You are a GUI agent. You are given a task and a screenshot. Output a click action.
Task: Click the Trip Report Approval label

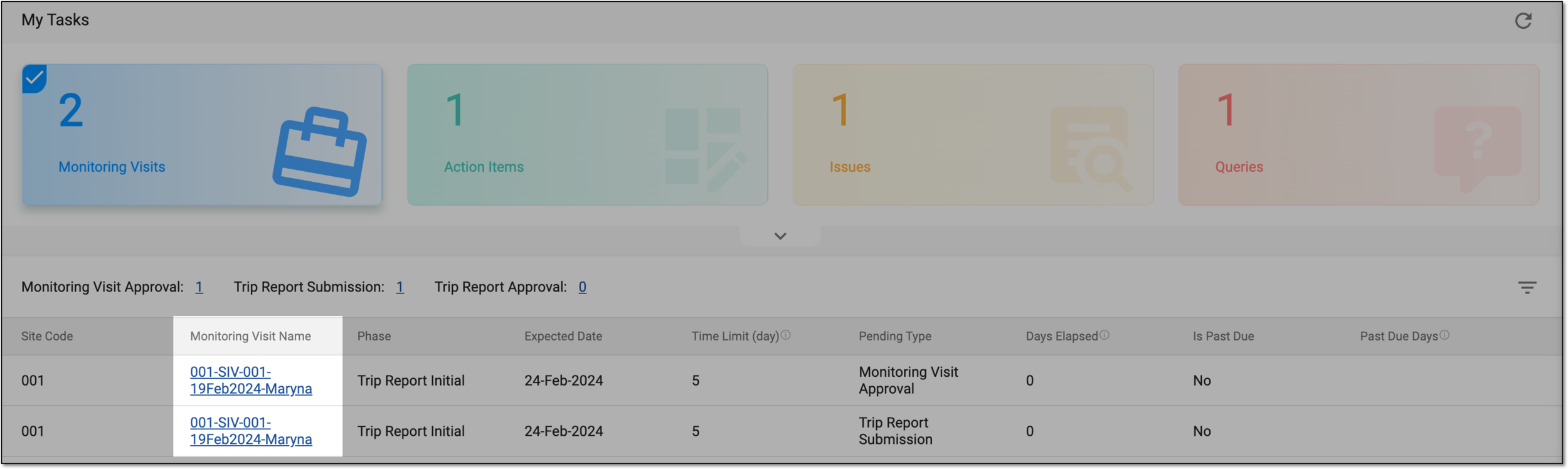coord(501,287)
